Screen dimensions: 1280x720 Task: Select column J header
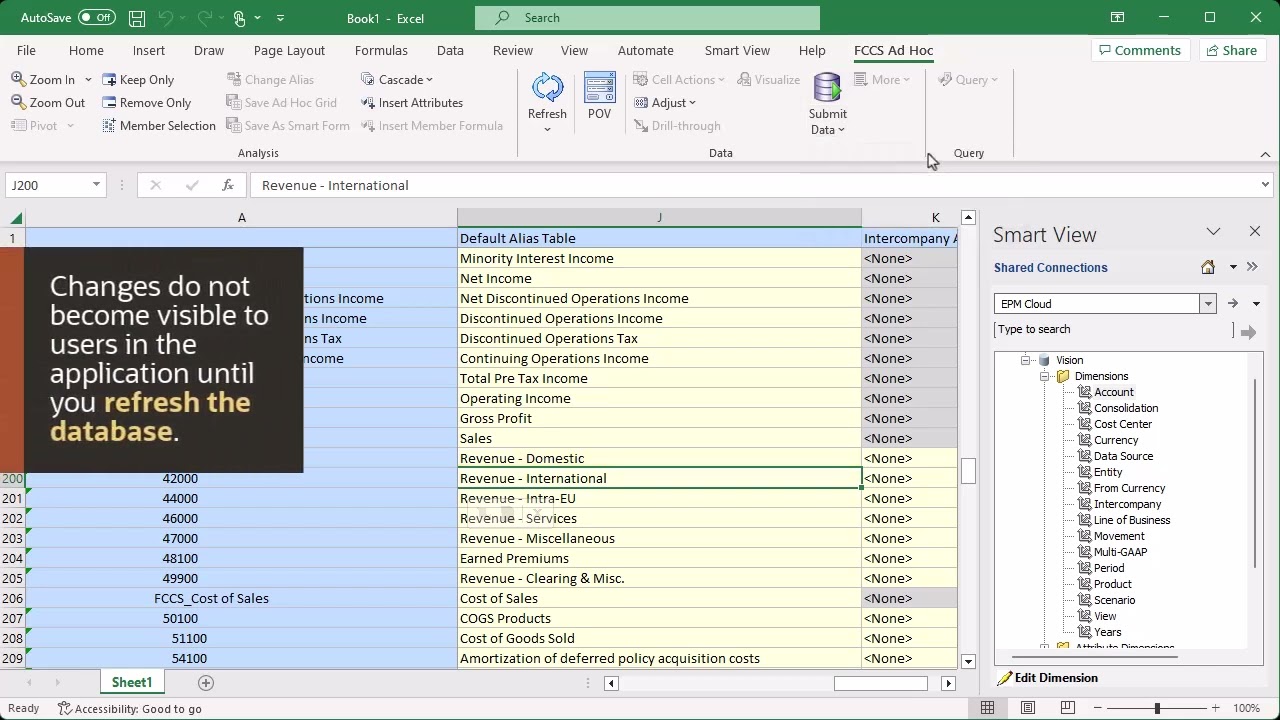pyautogui.click(x=659, y=218)
